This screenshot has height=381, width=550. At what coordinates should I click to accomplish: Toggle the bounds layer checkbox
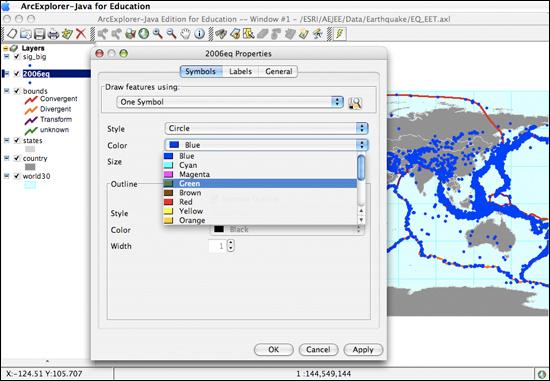click(16, 91)
